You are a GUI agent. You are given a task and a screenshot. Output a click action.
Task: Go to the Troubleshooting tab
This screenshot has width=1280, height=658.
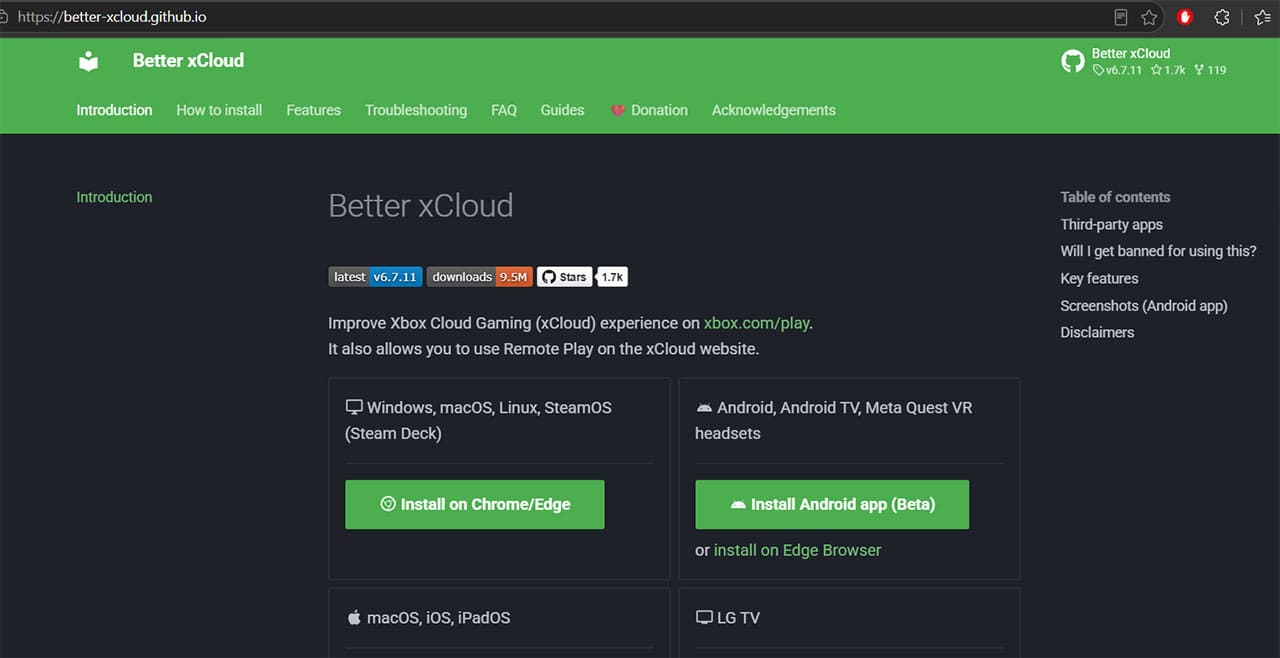[x=416, y=110]
